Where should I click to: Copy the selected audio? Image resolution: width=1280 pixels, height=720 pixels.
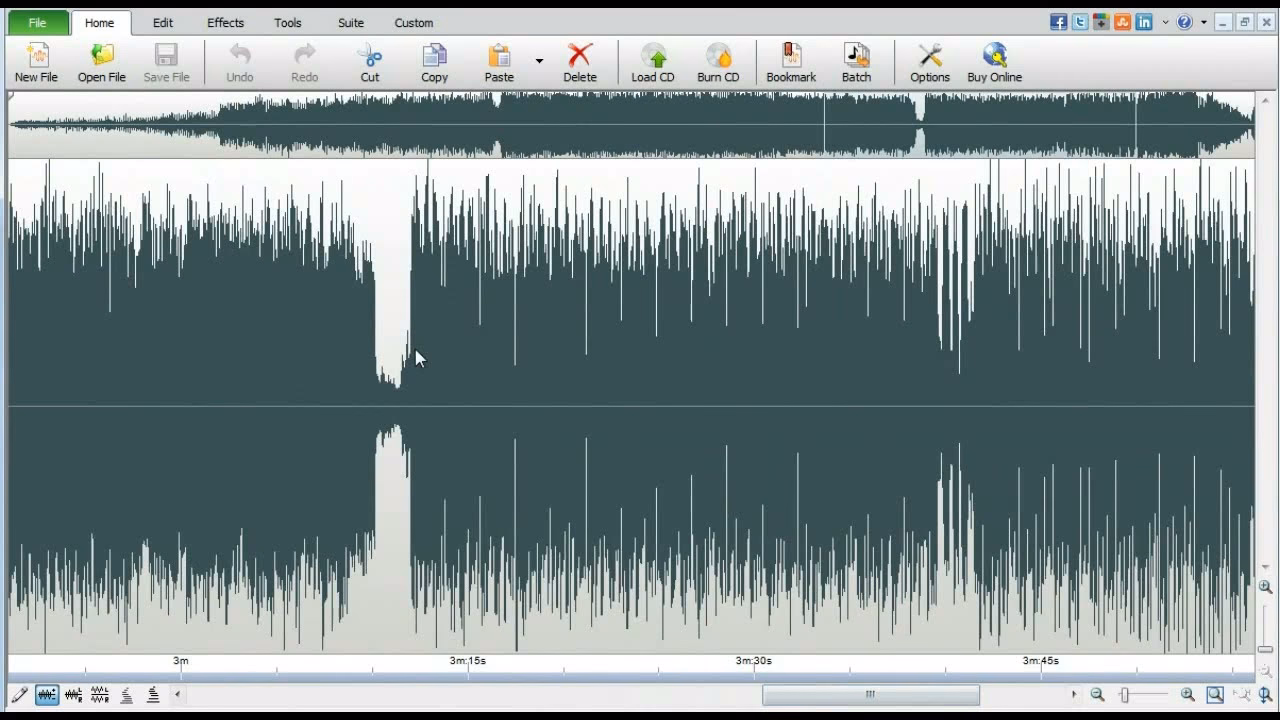point(434,62)
